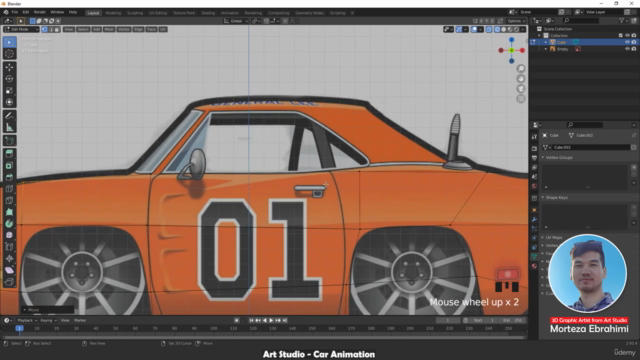Select the Spin tool
This screenshot has height=360, width=640.
(x=9, y=224)
